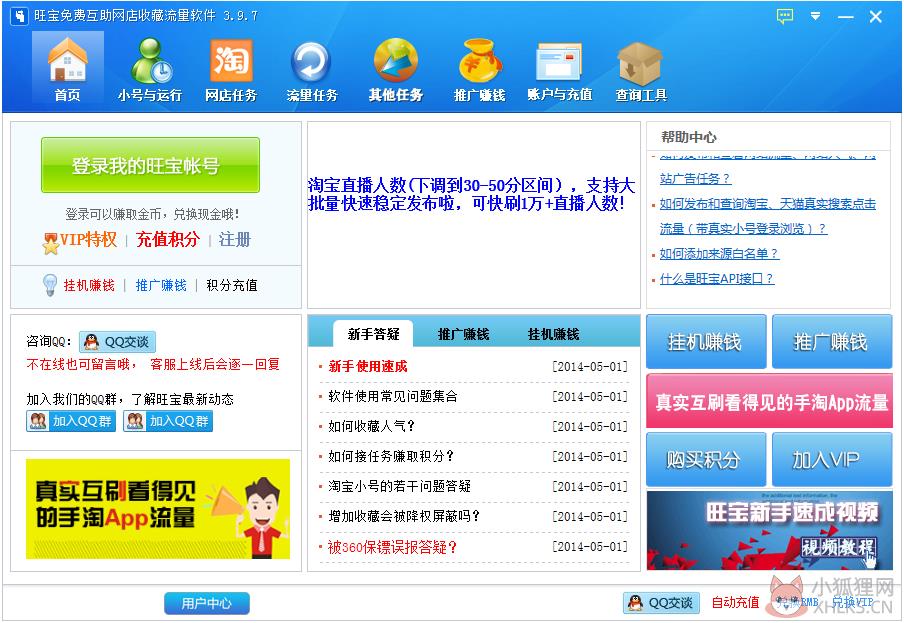
Task: Click the red 挂机赚钱 link under login
Action: 89,285
